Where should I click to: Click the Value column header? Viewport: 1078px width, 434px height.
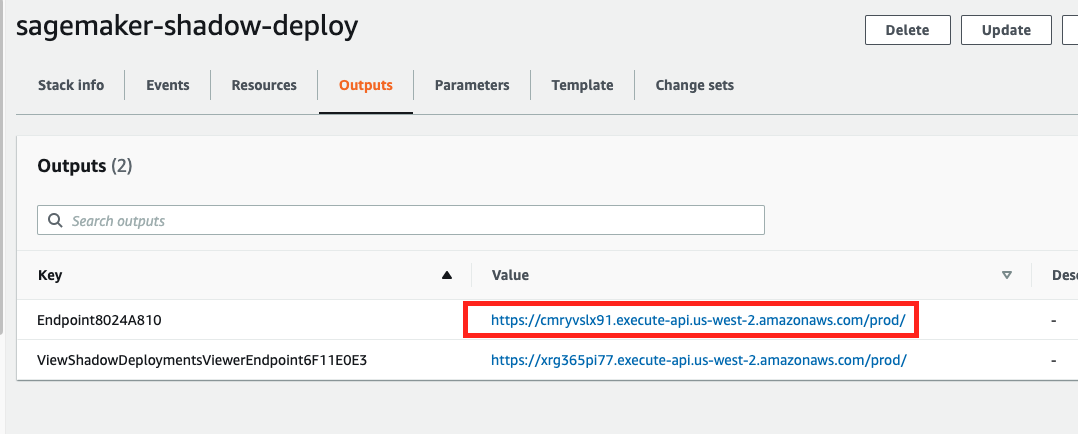[510, 275]
